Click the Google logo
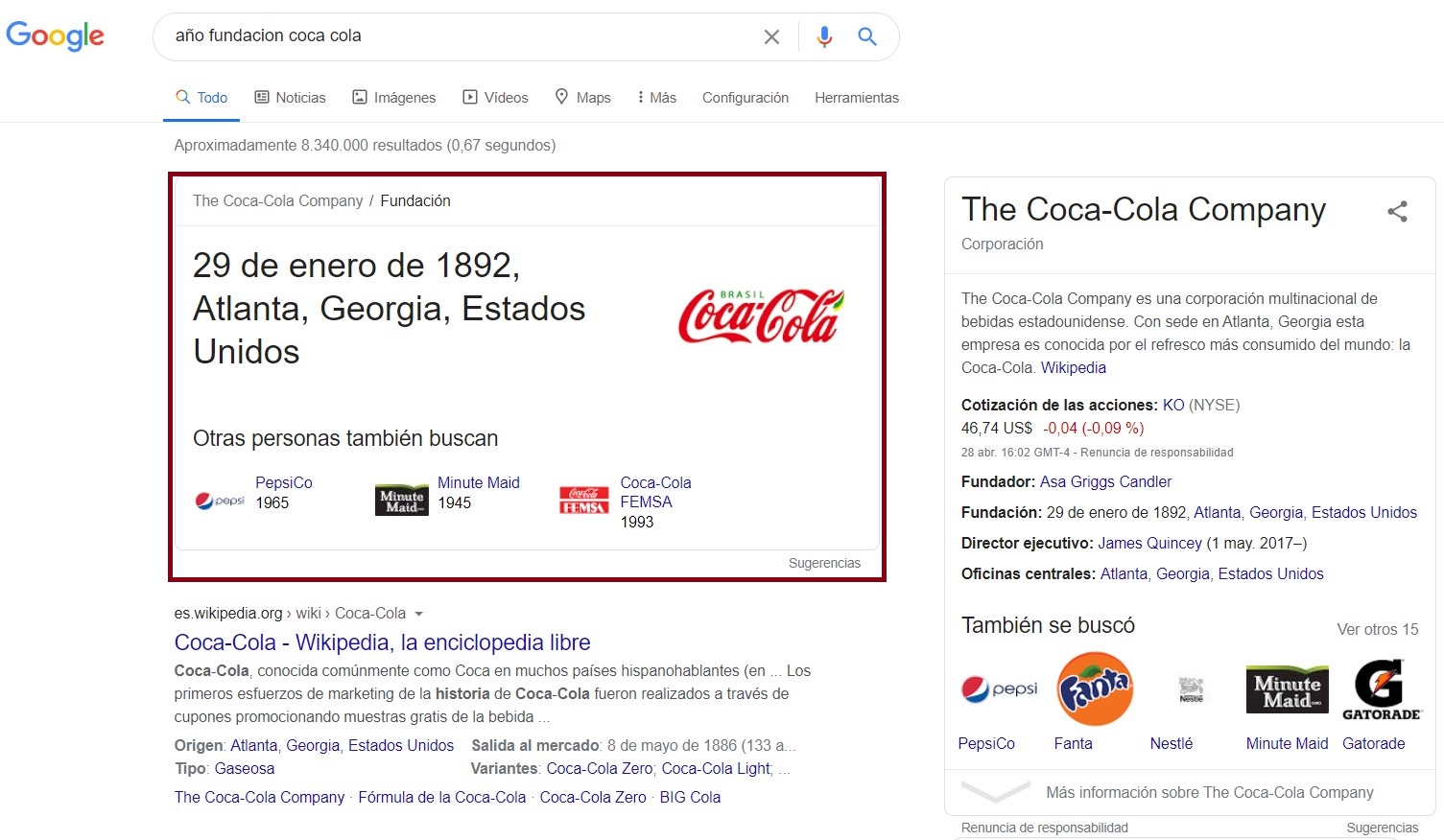 click(x=55, y=36)
